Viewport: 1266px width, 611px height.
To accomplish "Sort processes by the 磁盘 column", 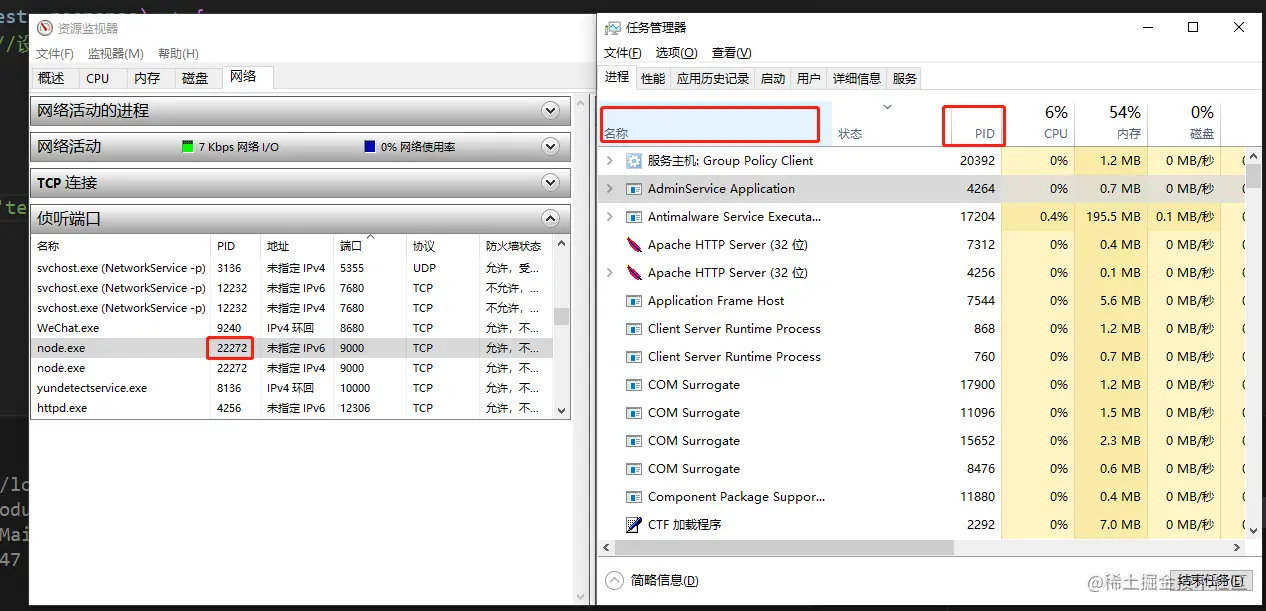I will point(1183,122).
